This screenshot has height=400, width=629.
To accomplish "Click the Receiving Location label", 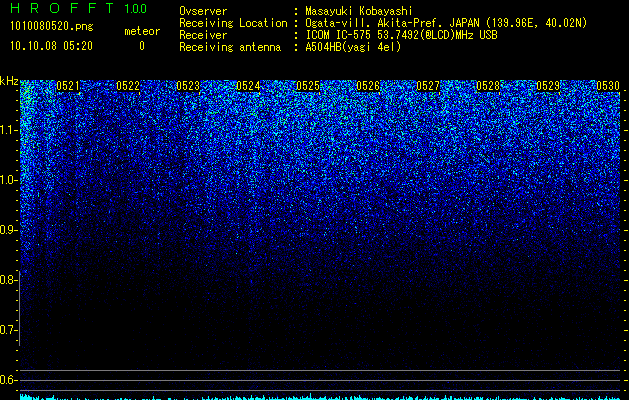I will (x=233, y=23).
